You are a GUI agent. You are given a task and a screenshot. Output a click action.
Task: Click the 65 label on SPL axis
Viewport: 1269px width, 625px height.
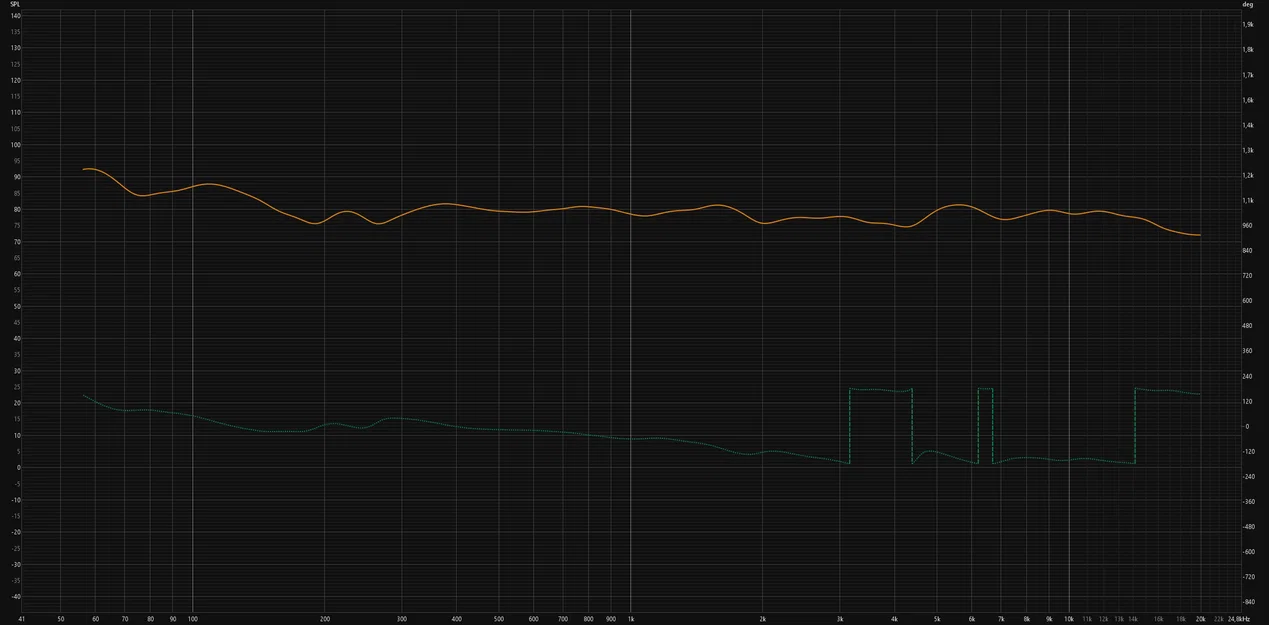pyautogui.click(x=16, y=257)
